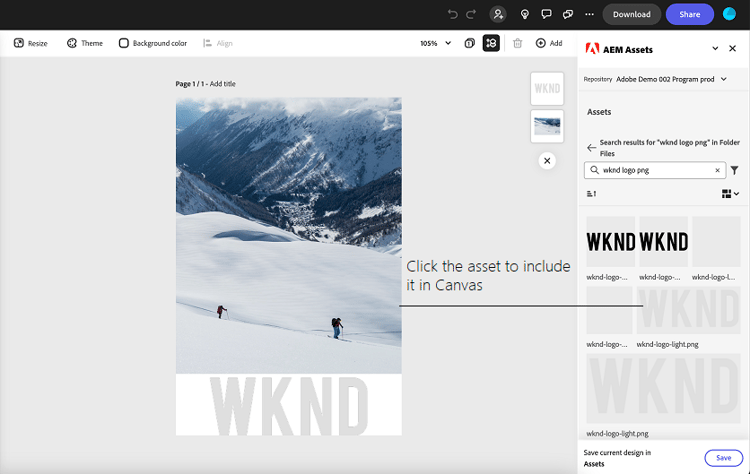
Task: Clear the search text with X
Action: [717, 170]
